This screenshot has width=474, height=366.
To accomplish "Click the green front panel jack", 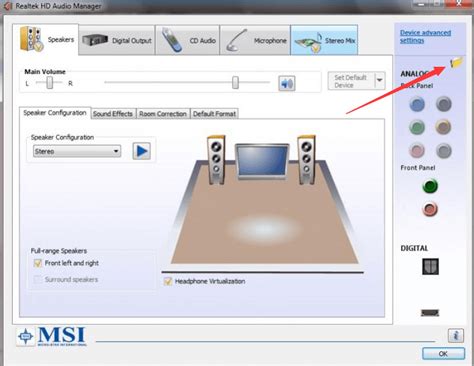I will click(x=430, y=186).
